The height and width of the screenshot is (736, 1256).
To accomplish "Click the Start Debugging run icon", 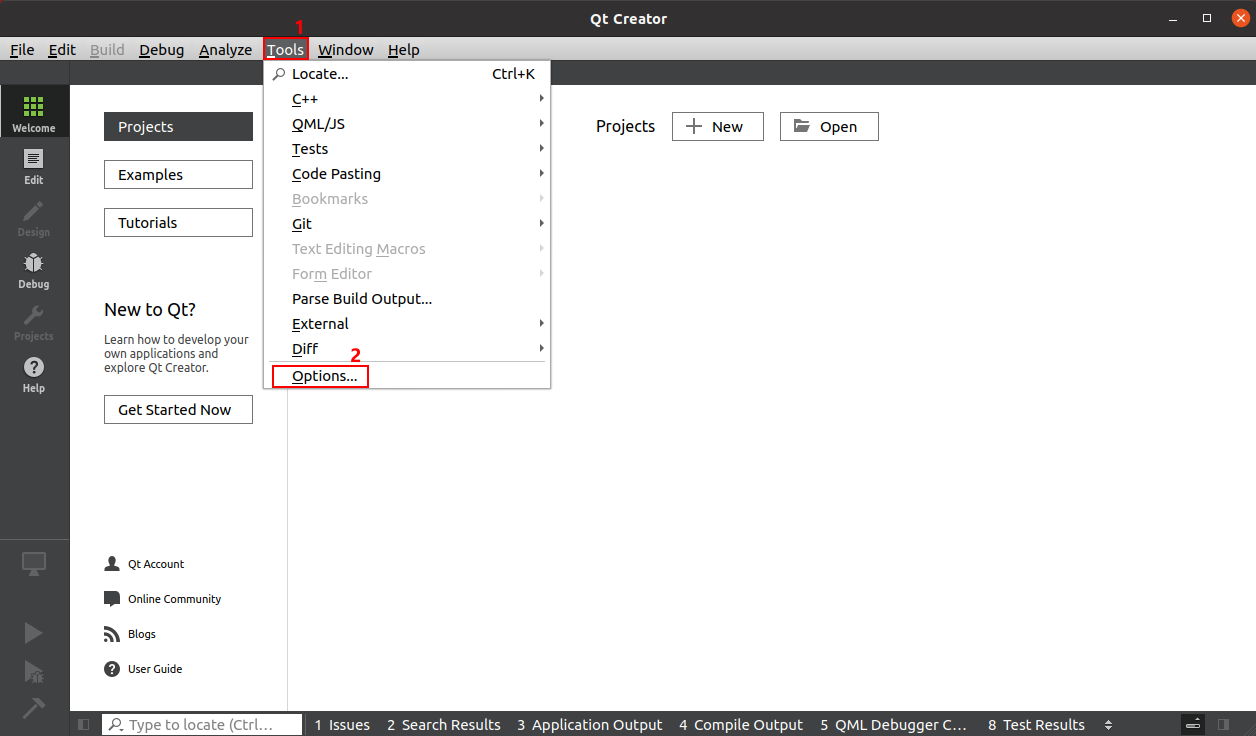I will click(x=34, y=671).
